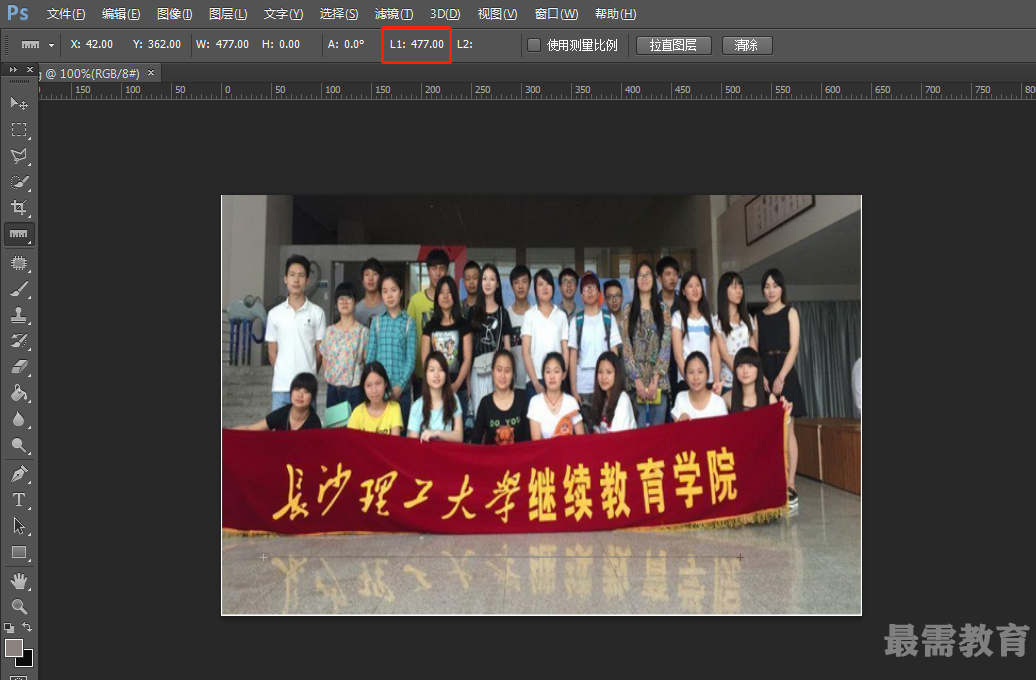Click the Photoshop Ps logo
The height and width of the screenshot is (680, 1036).
[x=18, y=13]
